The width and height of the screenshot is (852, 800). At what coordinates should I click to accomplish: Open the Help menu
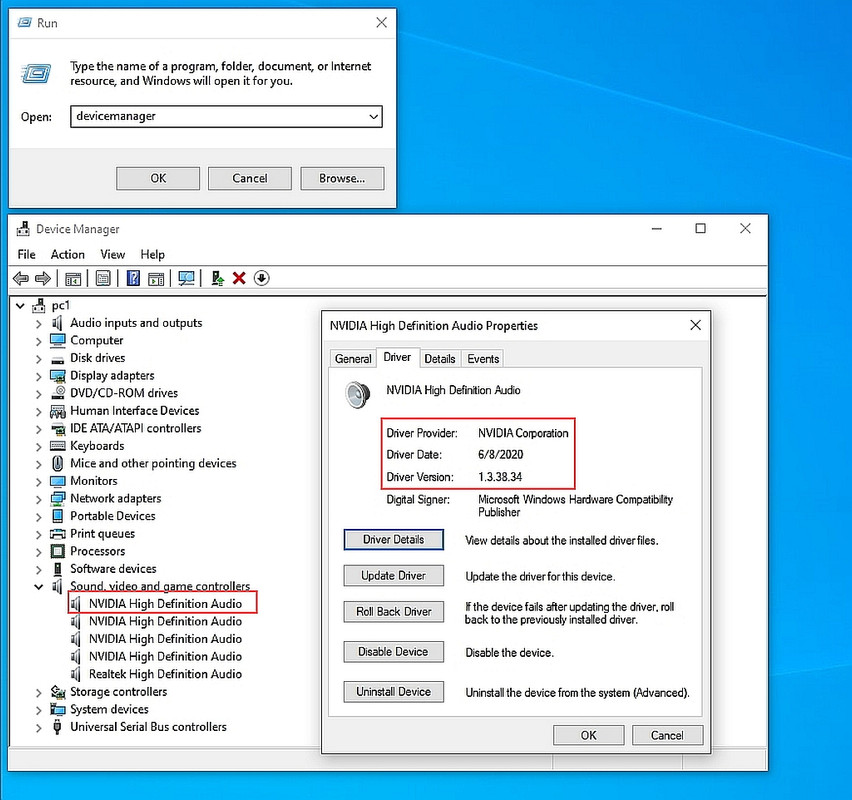tap(152, 254)
